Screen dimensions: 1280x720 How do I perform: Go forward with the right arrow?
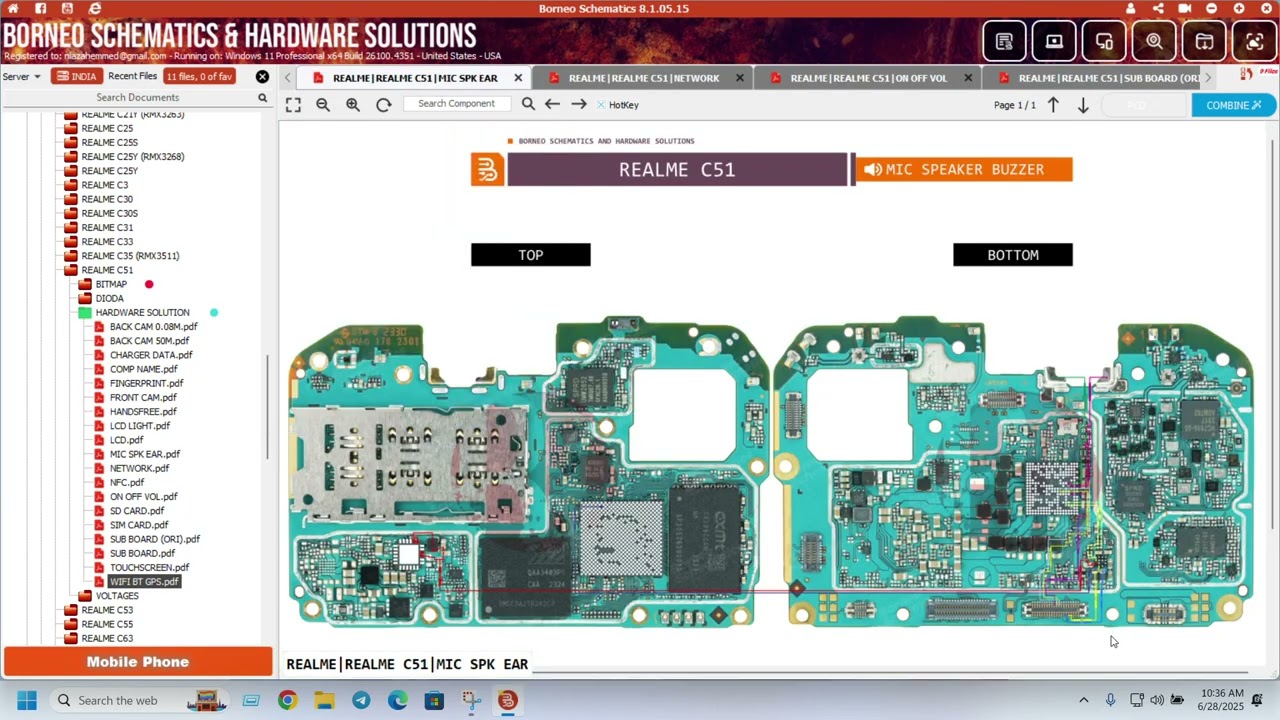579,104
